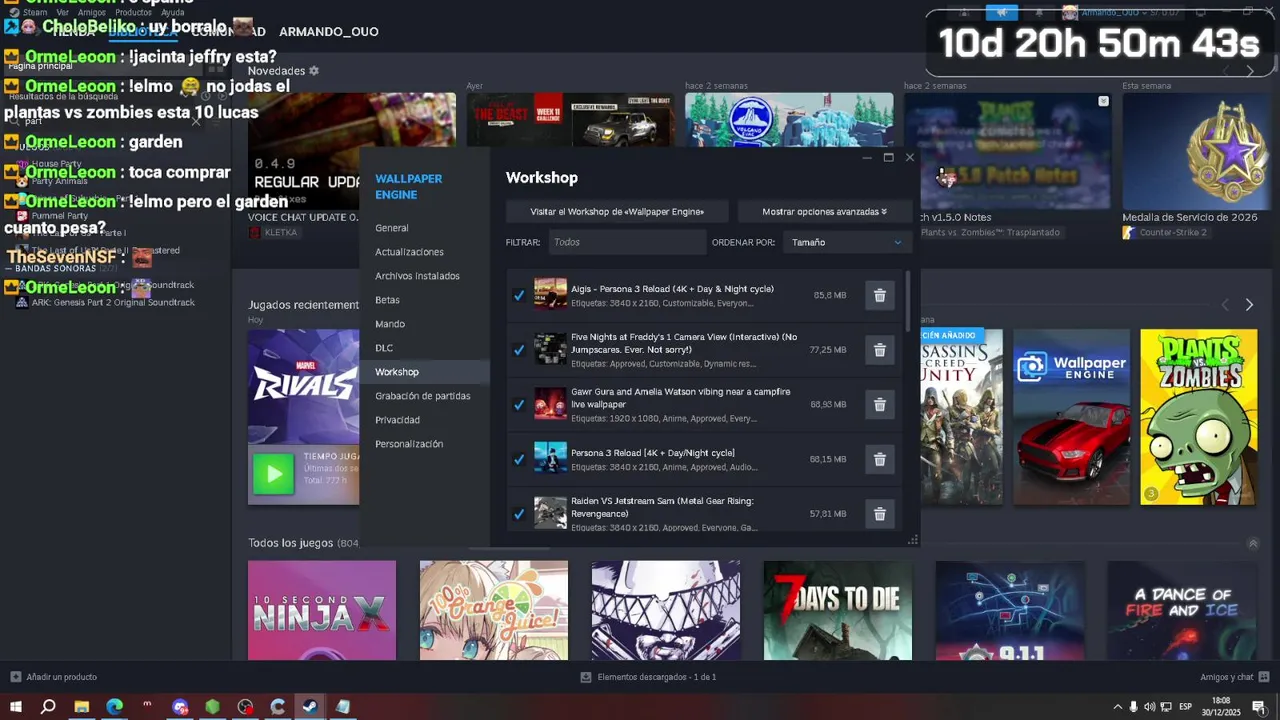Delete the Raiden VS Jetstream Sam item

coord(880,514)
